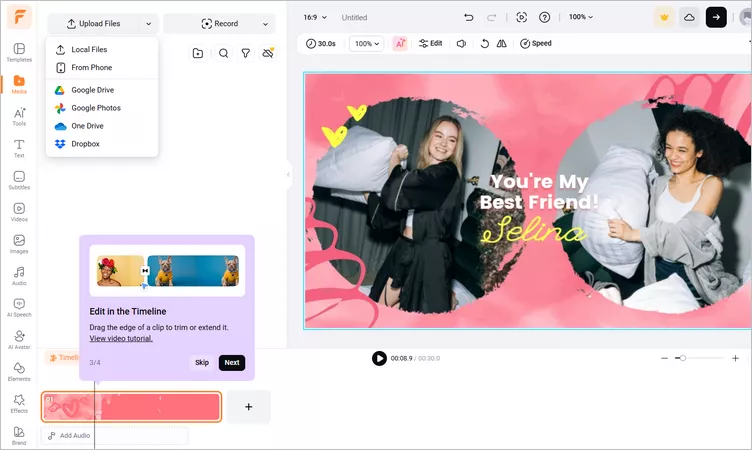Click the Untitled project name field
The image size is (752, 450).
pos(354,17)
